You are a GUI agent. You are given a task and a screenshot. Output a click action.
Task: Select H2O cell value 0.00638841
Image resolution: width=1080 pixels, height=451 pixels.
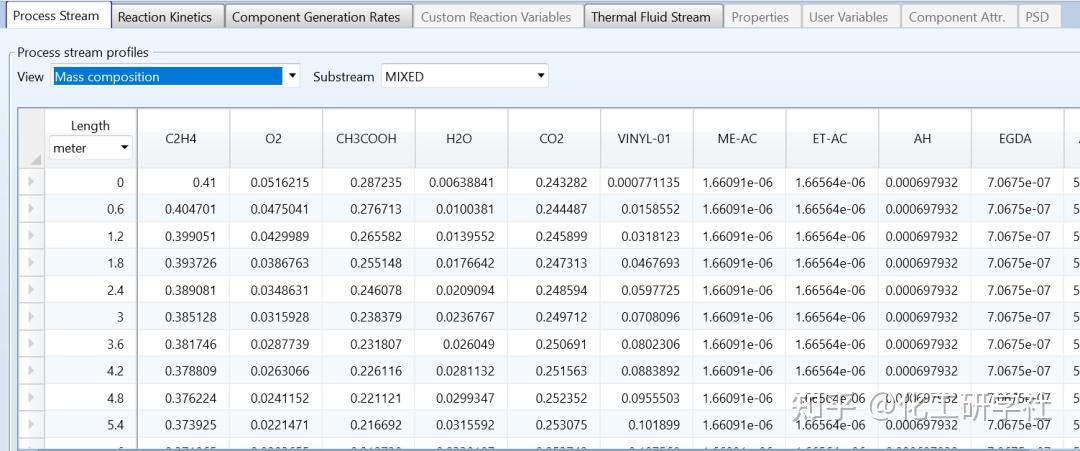click(x=461, y=182)
